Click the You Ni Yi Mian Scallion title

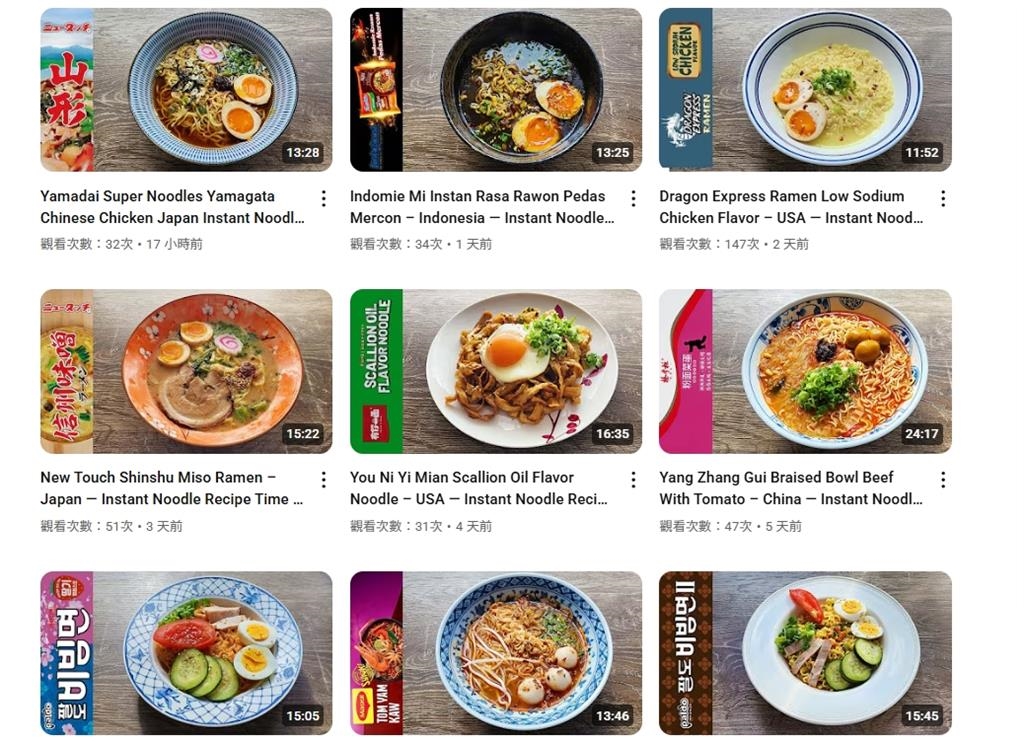479,488
